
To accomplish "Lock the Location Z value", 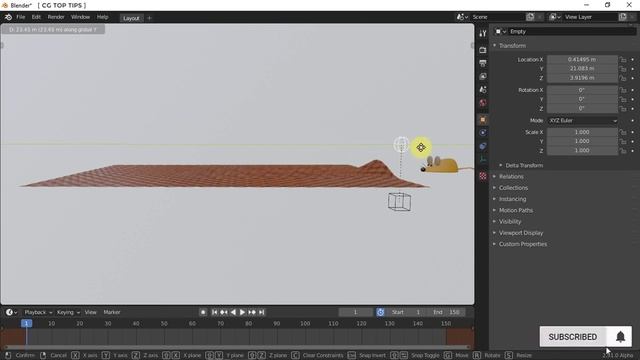I will (623, 78).
